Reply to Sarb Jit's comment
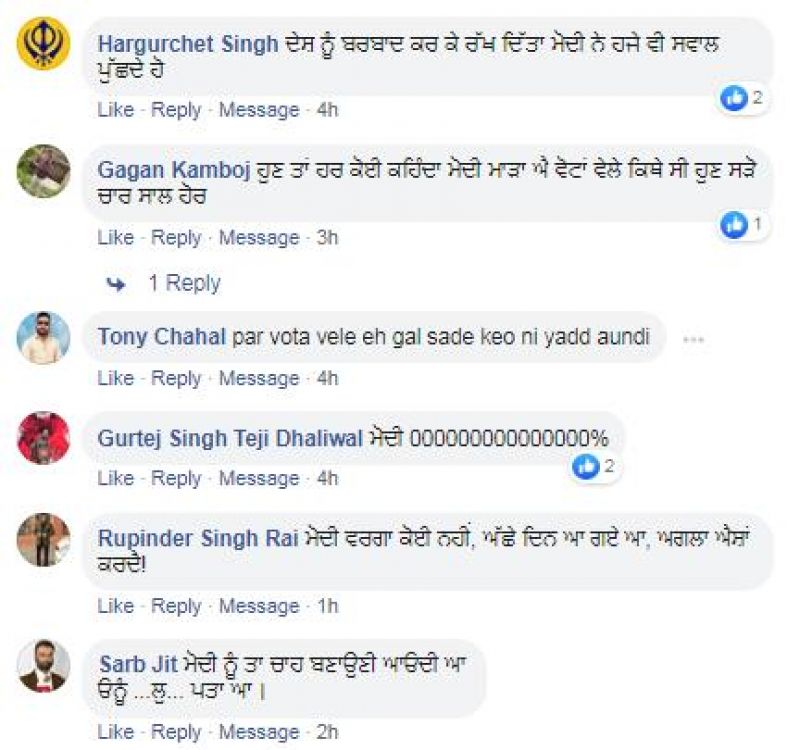The width and height of the screenshot is (800, 750). 176,733
